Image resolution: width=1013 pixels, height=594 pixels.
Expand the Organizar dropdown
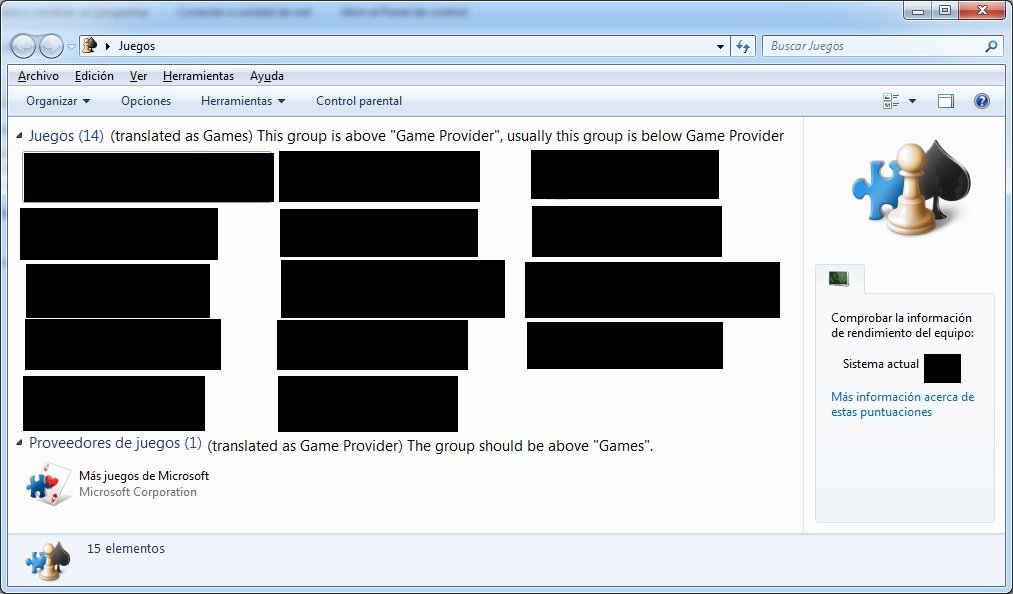58,101
